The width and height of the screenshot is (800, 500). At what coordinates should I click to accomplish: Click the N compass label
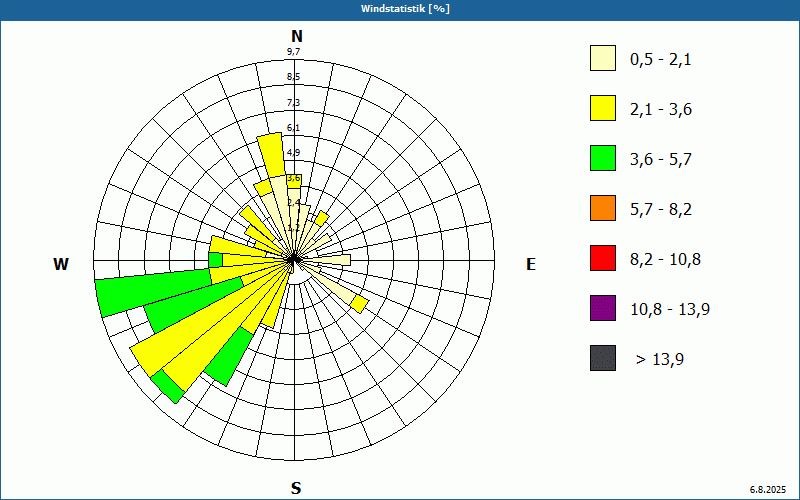pyautogui.click(x=297, y=36)
